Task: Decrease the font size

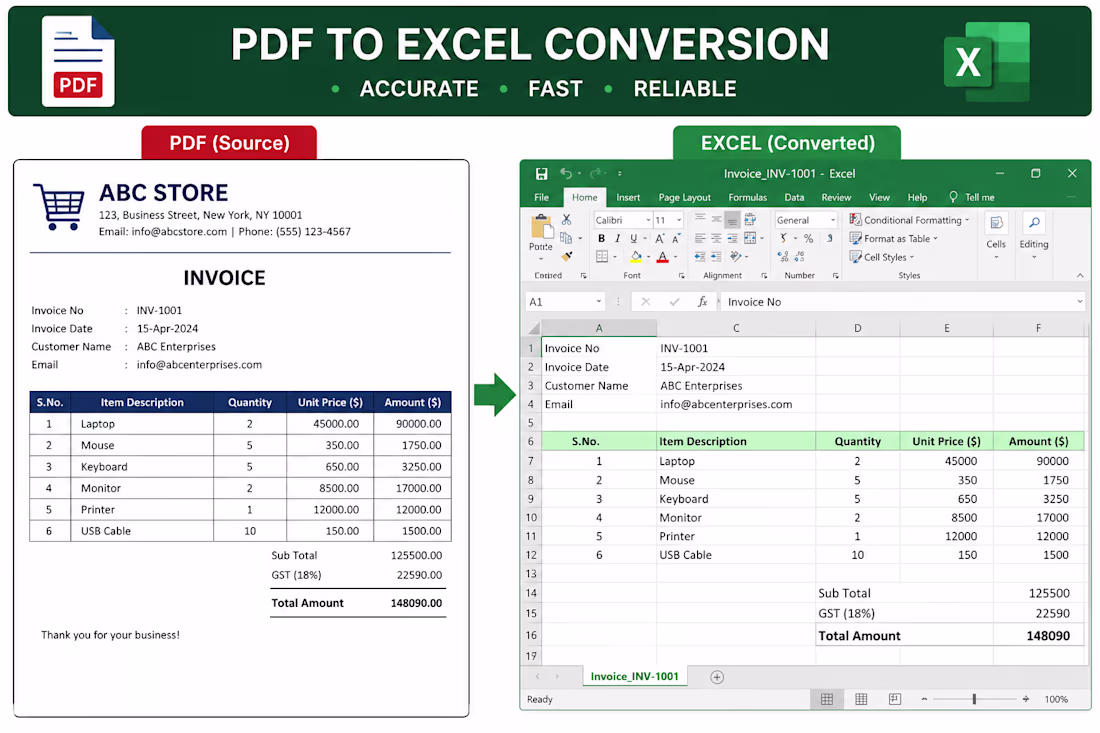Action: tap(676, 238)
